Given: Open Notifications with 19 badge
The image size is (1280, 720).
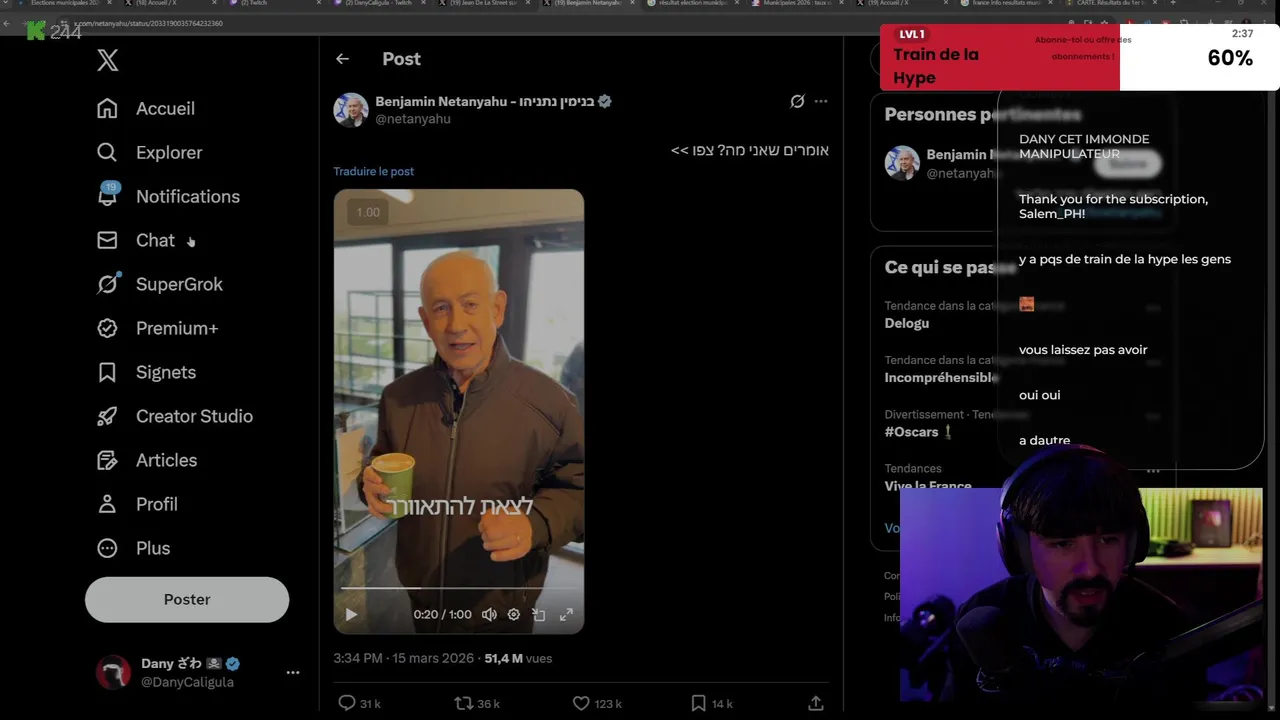Looking at the screenshot, I should coord(168,196).
